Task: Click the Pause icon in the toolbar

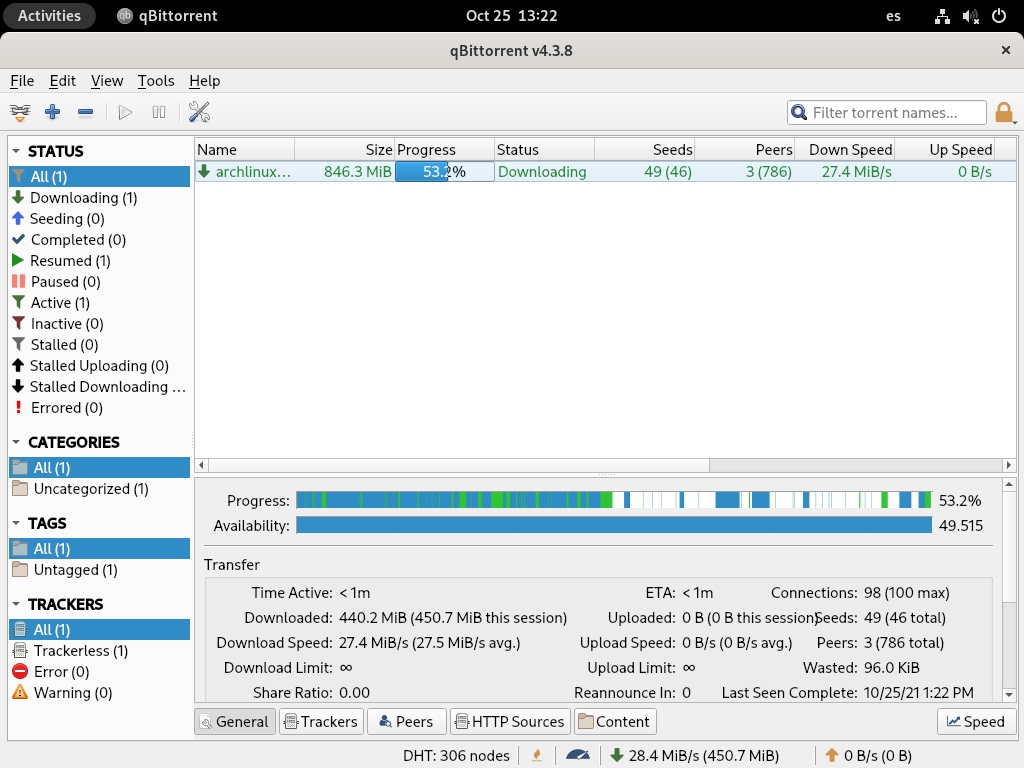Action: (159, 112)
